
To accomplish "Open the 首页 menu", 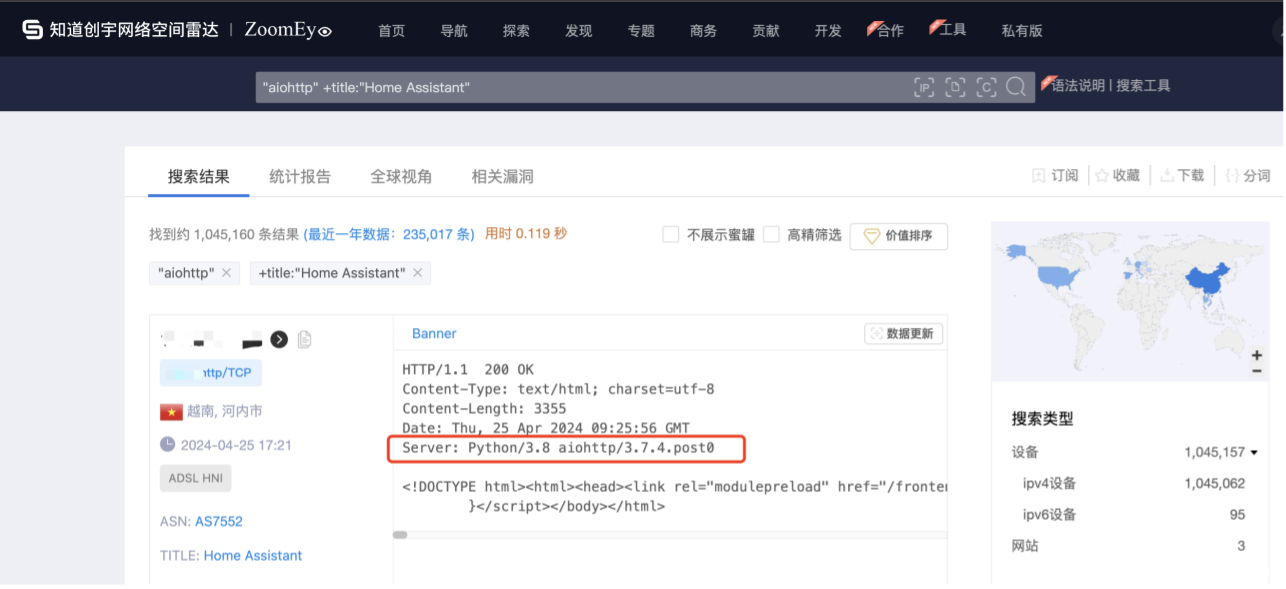I will point(391,31).
